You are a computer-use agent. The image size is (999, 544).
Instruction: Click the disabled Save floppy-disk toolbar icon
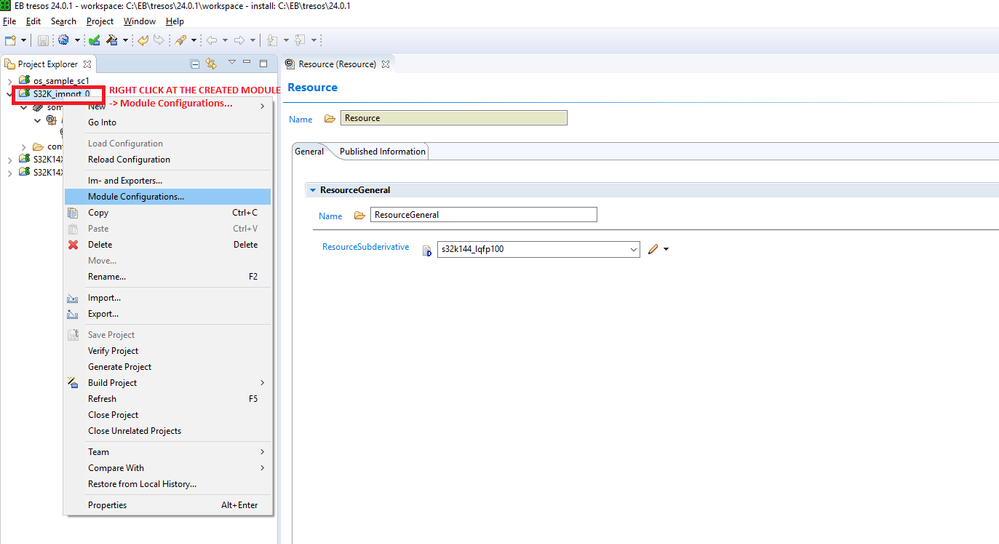(x=43, y=40)
